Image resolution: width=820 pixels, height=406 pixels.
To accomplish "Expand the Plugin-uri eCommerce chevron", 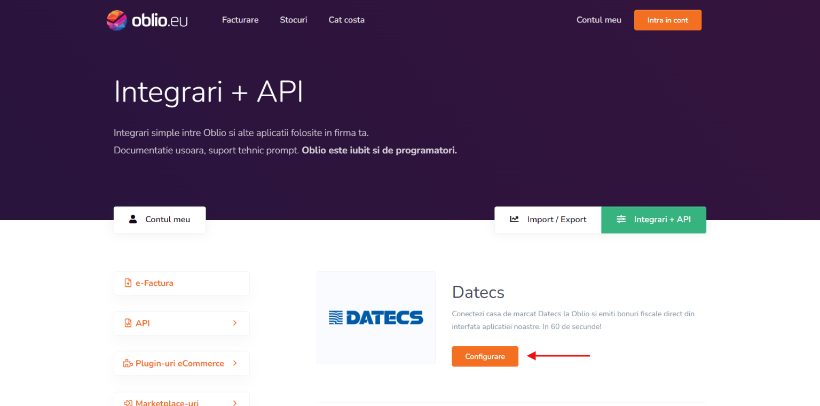I will 235,364.
